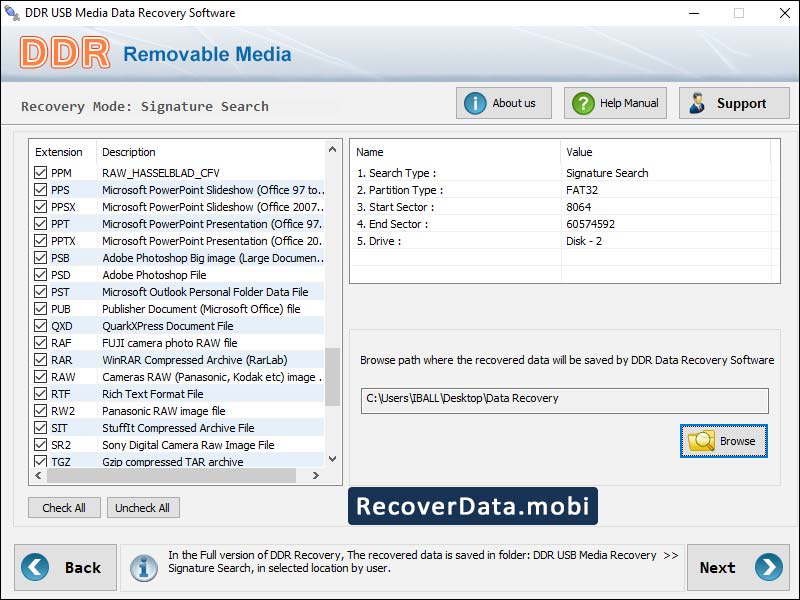This screenshot has height=600, width=800.
Task: Click the Check All button
Action: 64,508
